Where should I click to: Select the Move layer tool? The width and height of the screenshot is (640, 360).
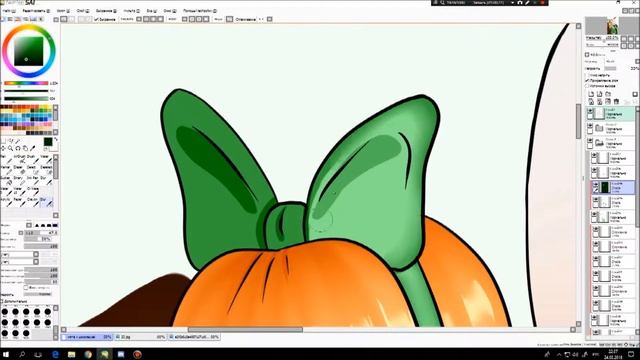(3, 148)
